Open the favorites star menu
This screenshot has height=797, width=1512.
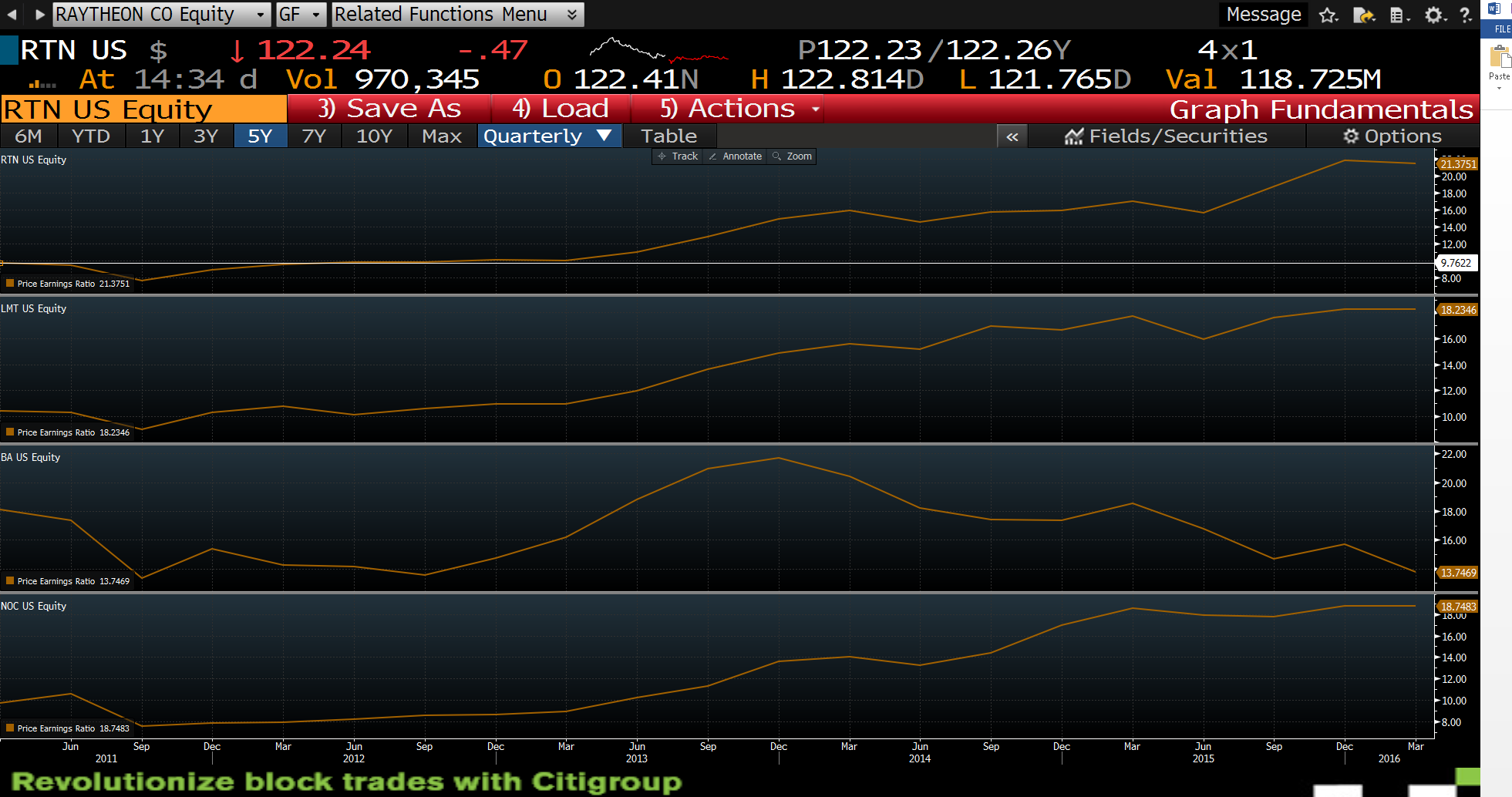pos(1328,15)
